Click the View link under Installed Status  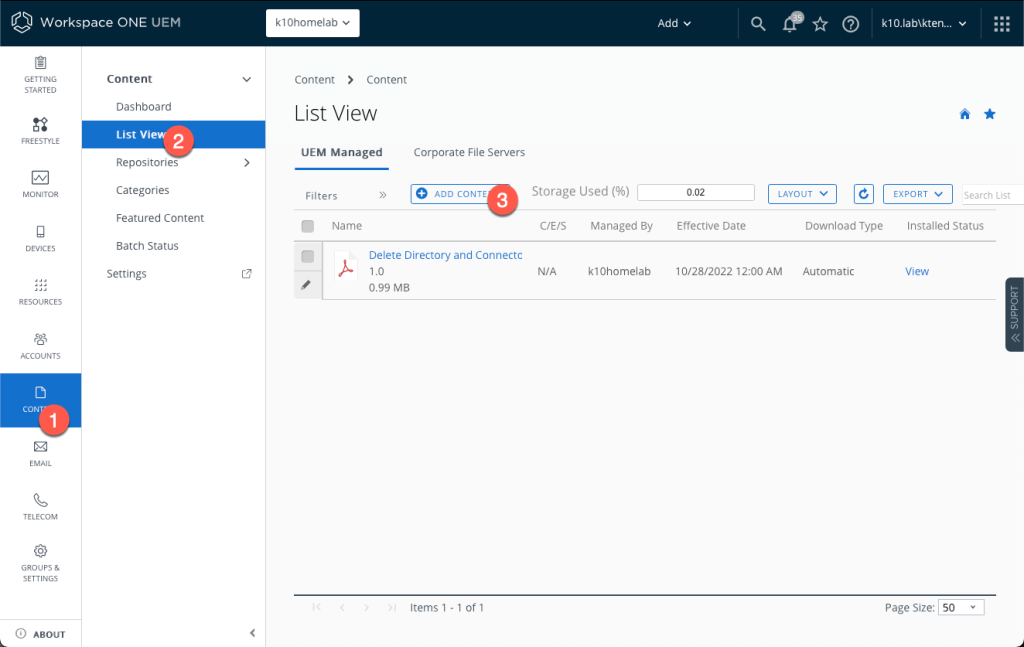(917, 271)
